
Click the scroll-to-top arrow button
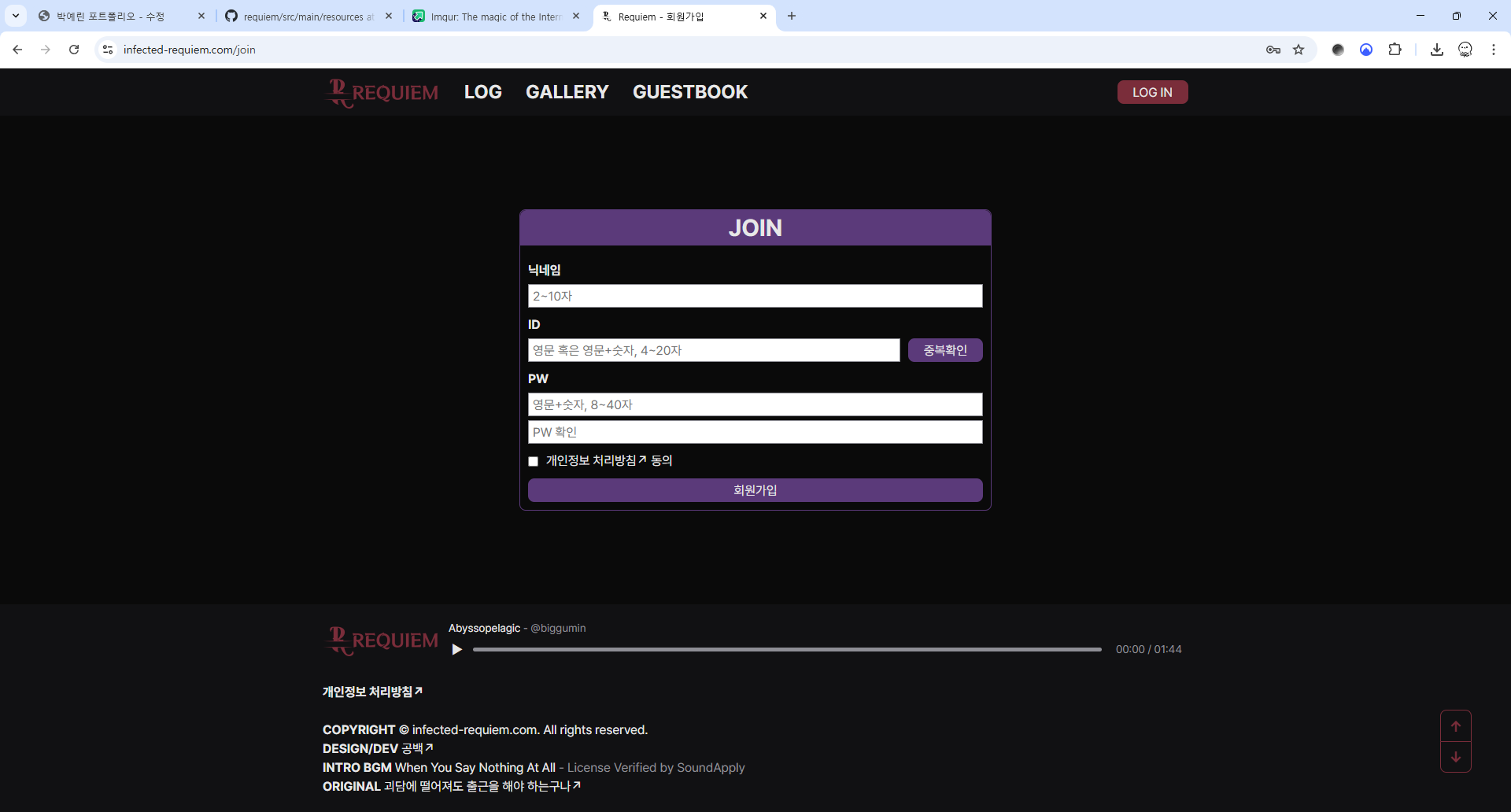click(1455, 726)
